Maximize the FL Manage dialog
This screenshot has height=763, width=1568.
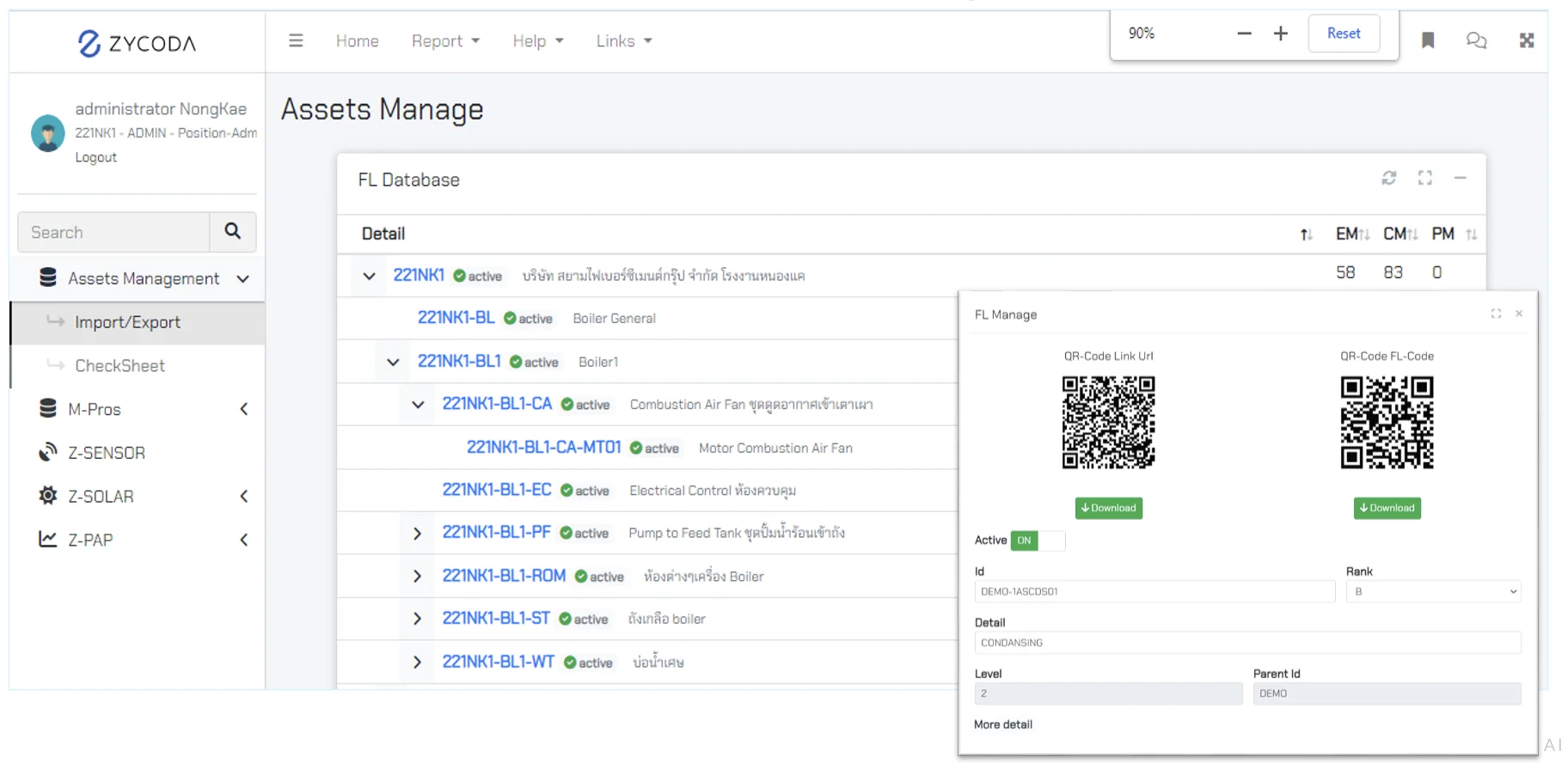[x=1497, y=314]
